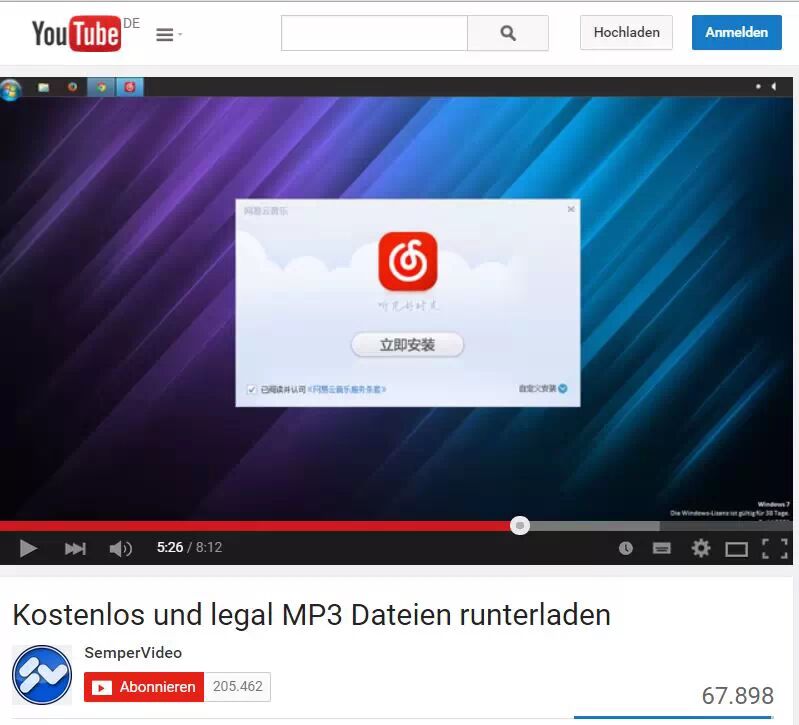Click the video title text
Screen dimensions: 799x725
click(311, 614)
